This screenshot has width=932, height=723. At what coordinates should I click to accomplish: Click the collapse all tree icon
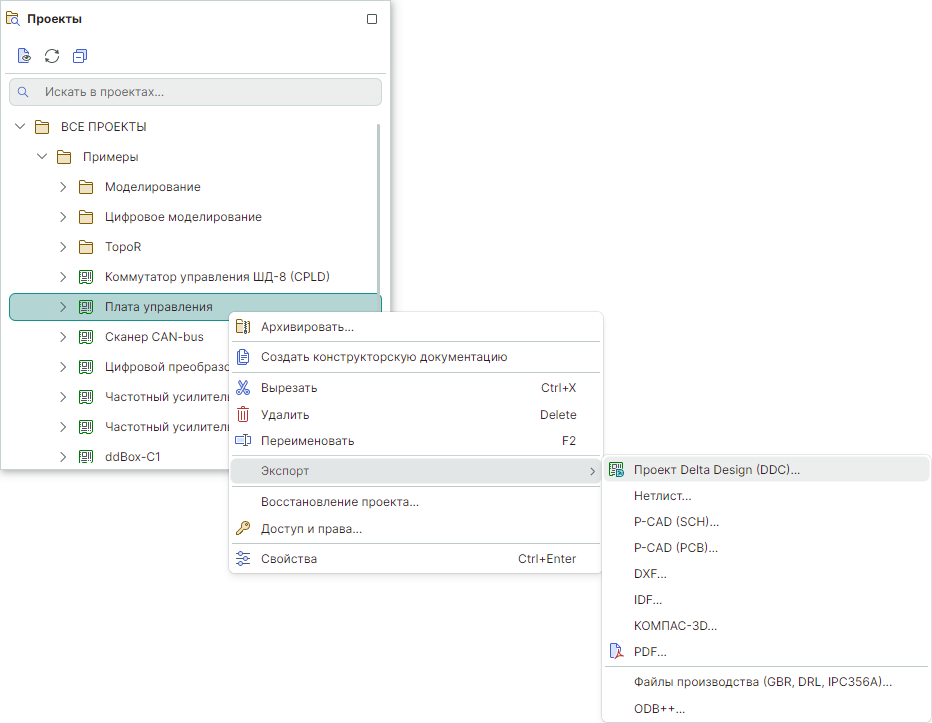coord(80,56)
